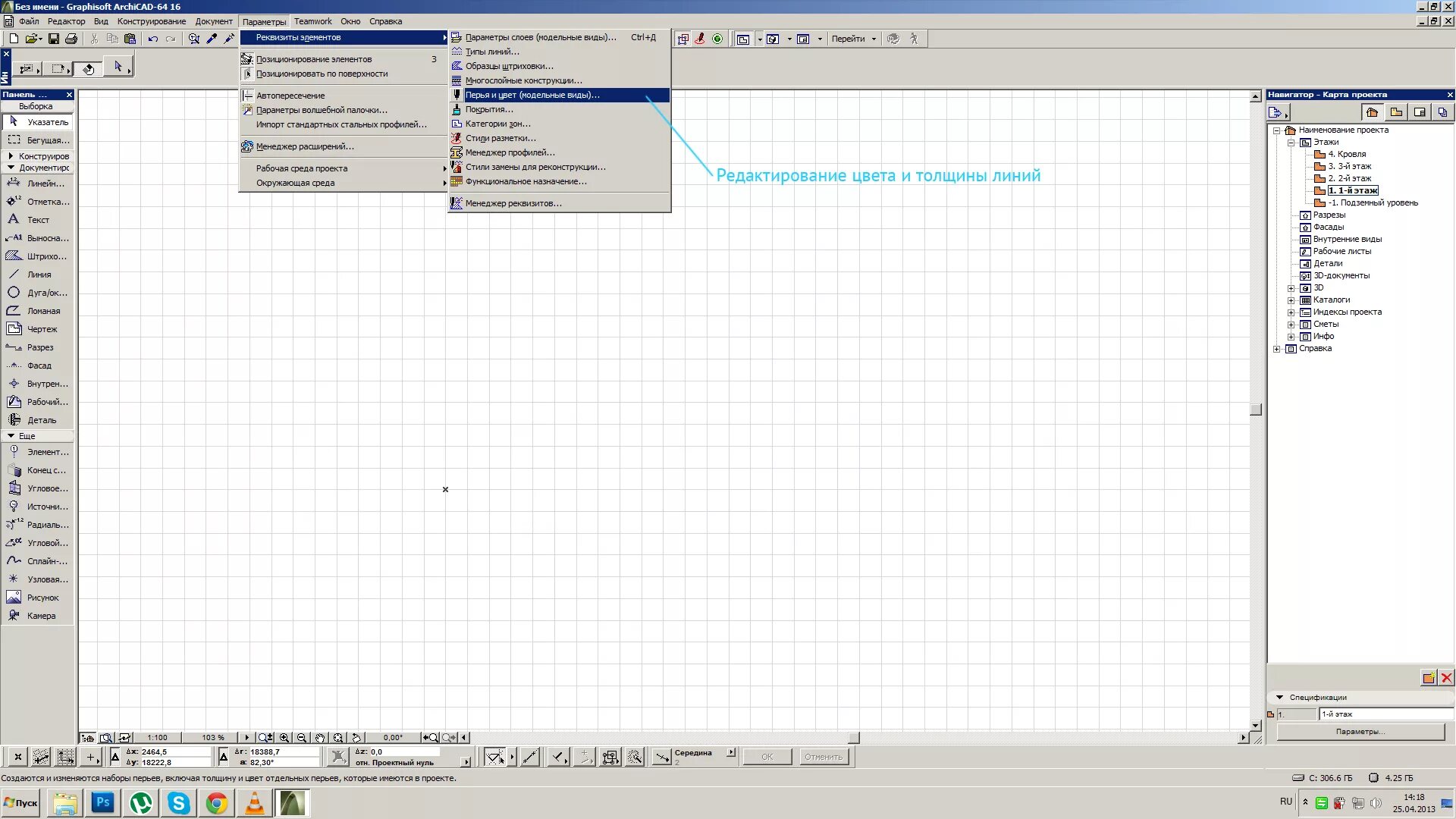Click the 1:100 scale field
Image resolution: width=1456 pixels, height=819 pixels.
click(157, 737)
